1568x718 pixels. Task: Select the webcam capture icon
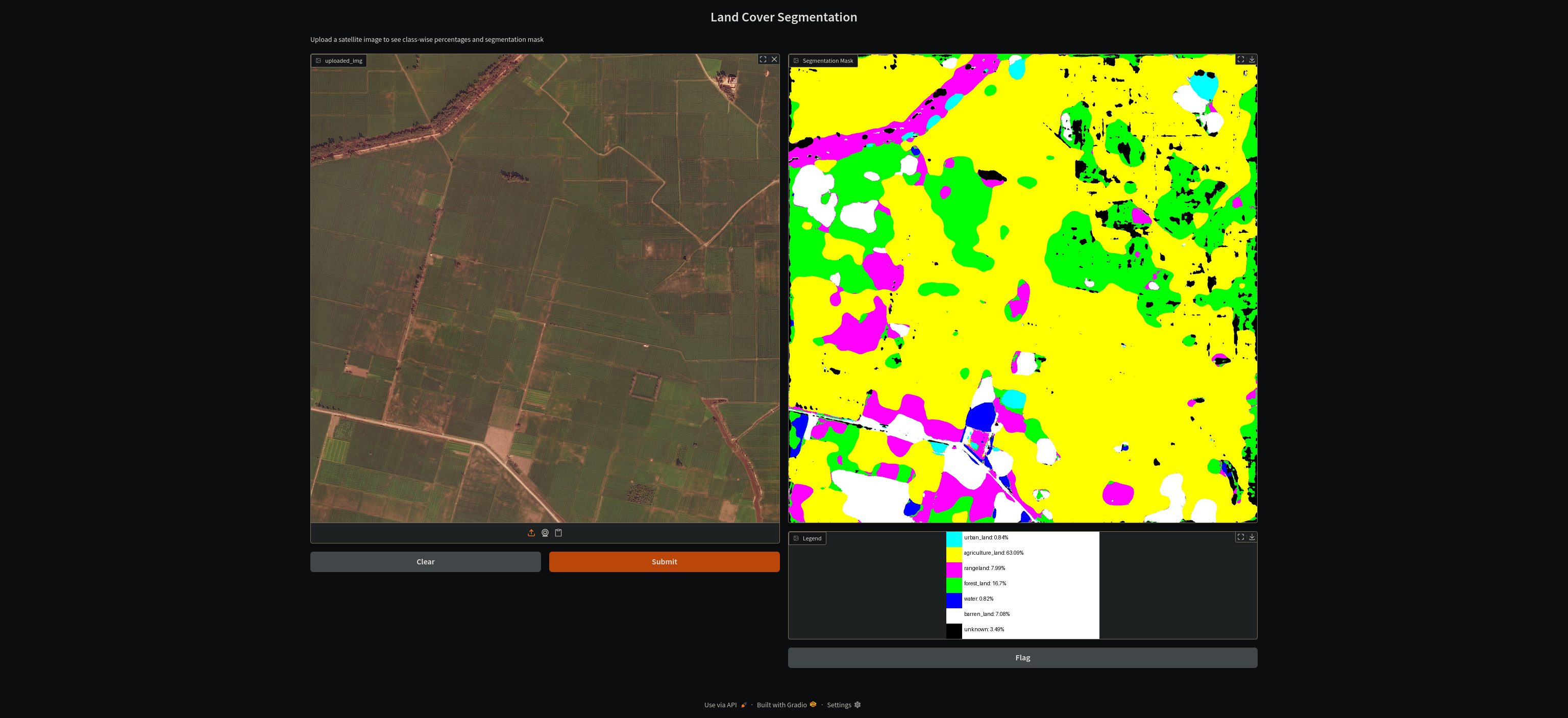545,532
